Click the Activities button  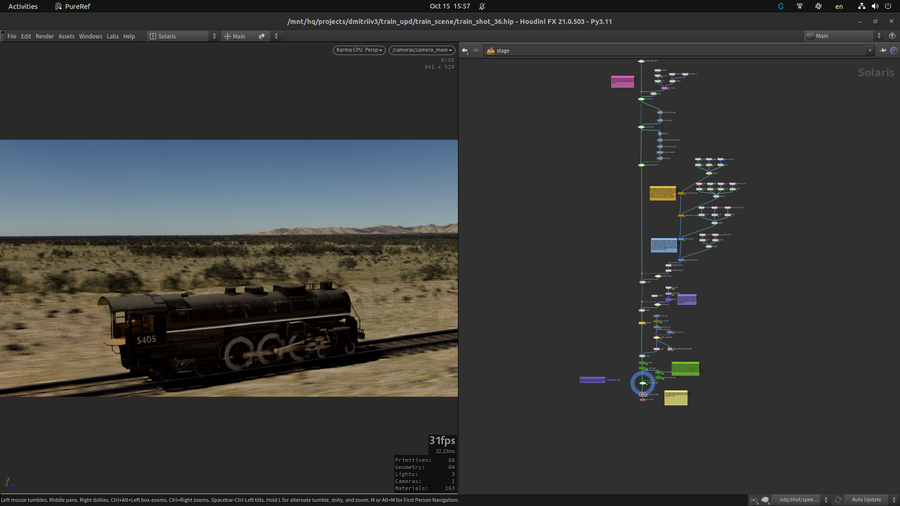point(23,6)
